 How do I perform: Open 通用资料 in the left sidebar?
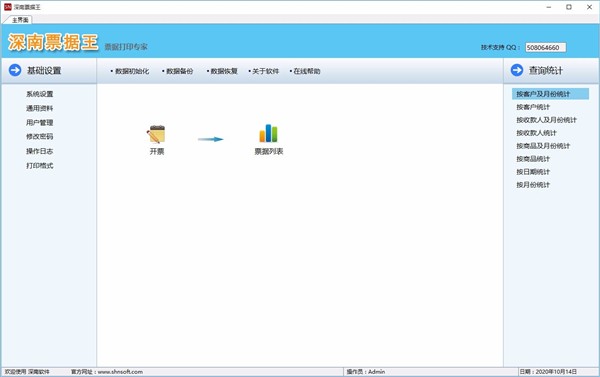click(x=40, y=108)
